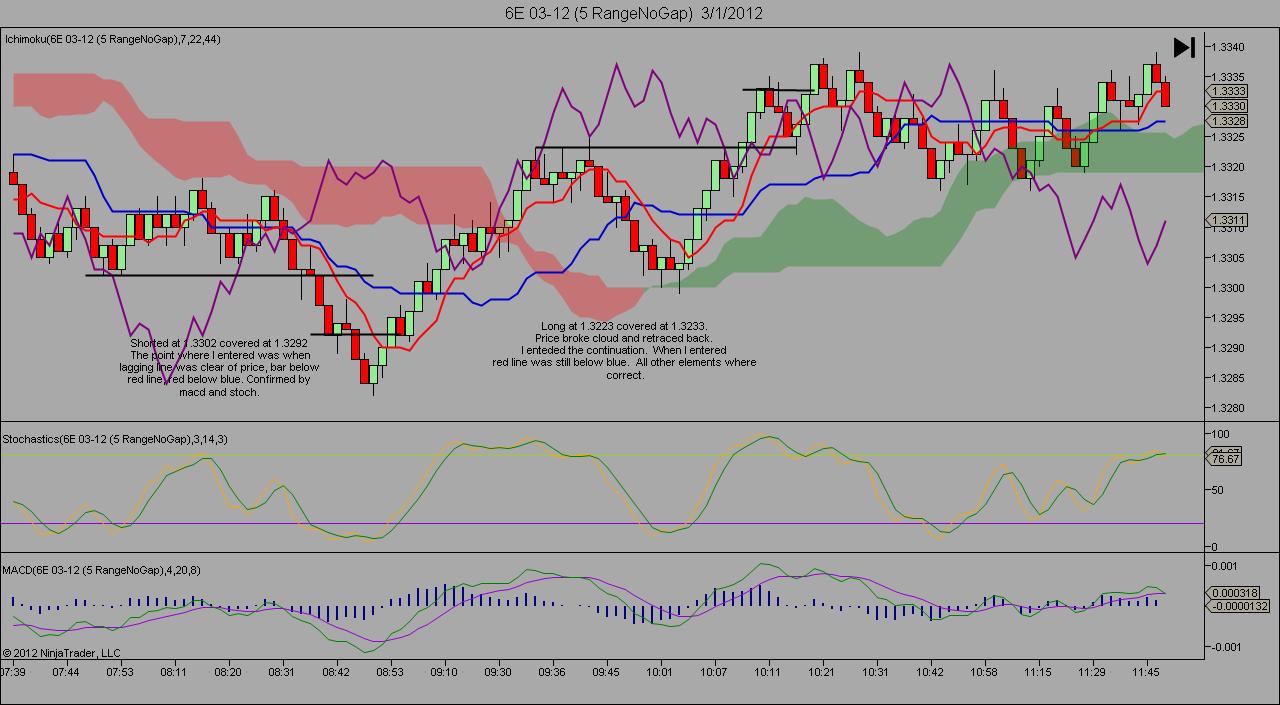Image resolution: width=1280 pixels, height=705 pixels.
Task: Select the black horizontal line at 1.3302
Action: [230, 275]
